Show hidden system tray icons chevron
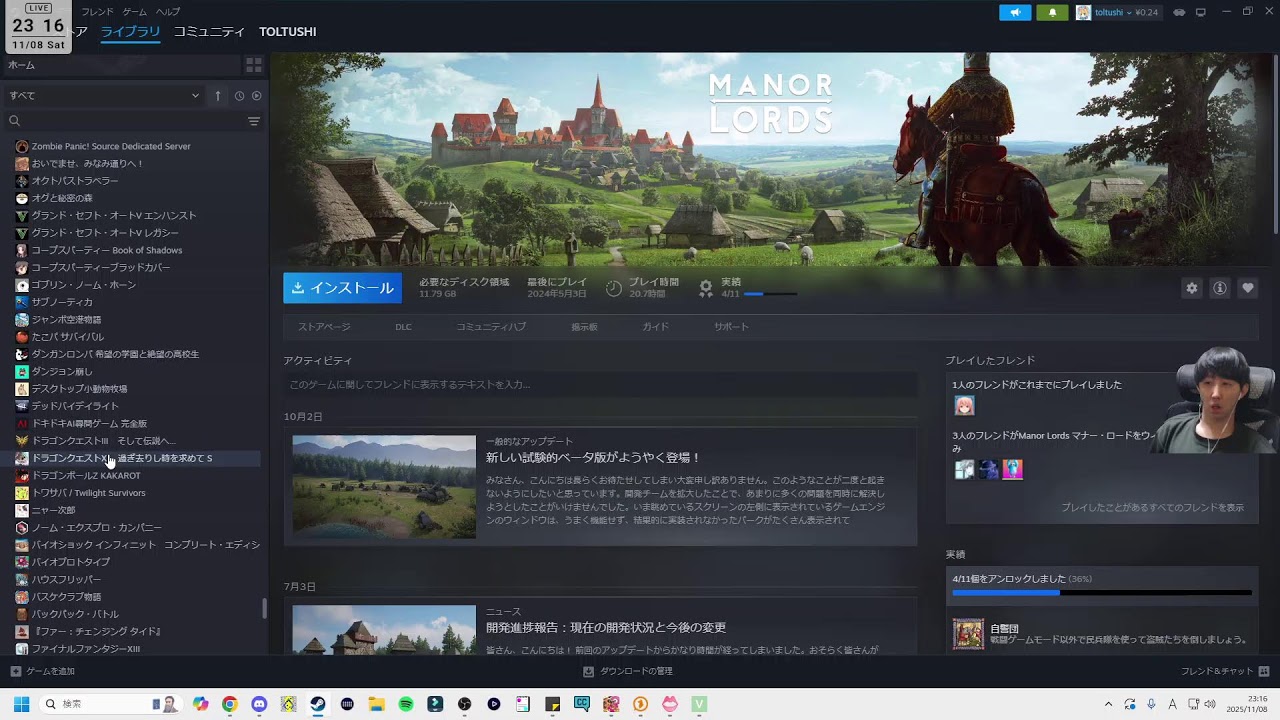This screenshot has height=720, width=1280. (1108, 704)
